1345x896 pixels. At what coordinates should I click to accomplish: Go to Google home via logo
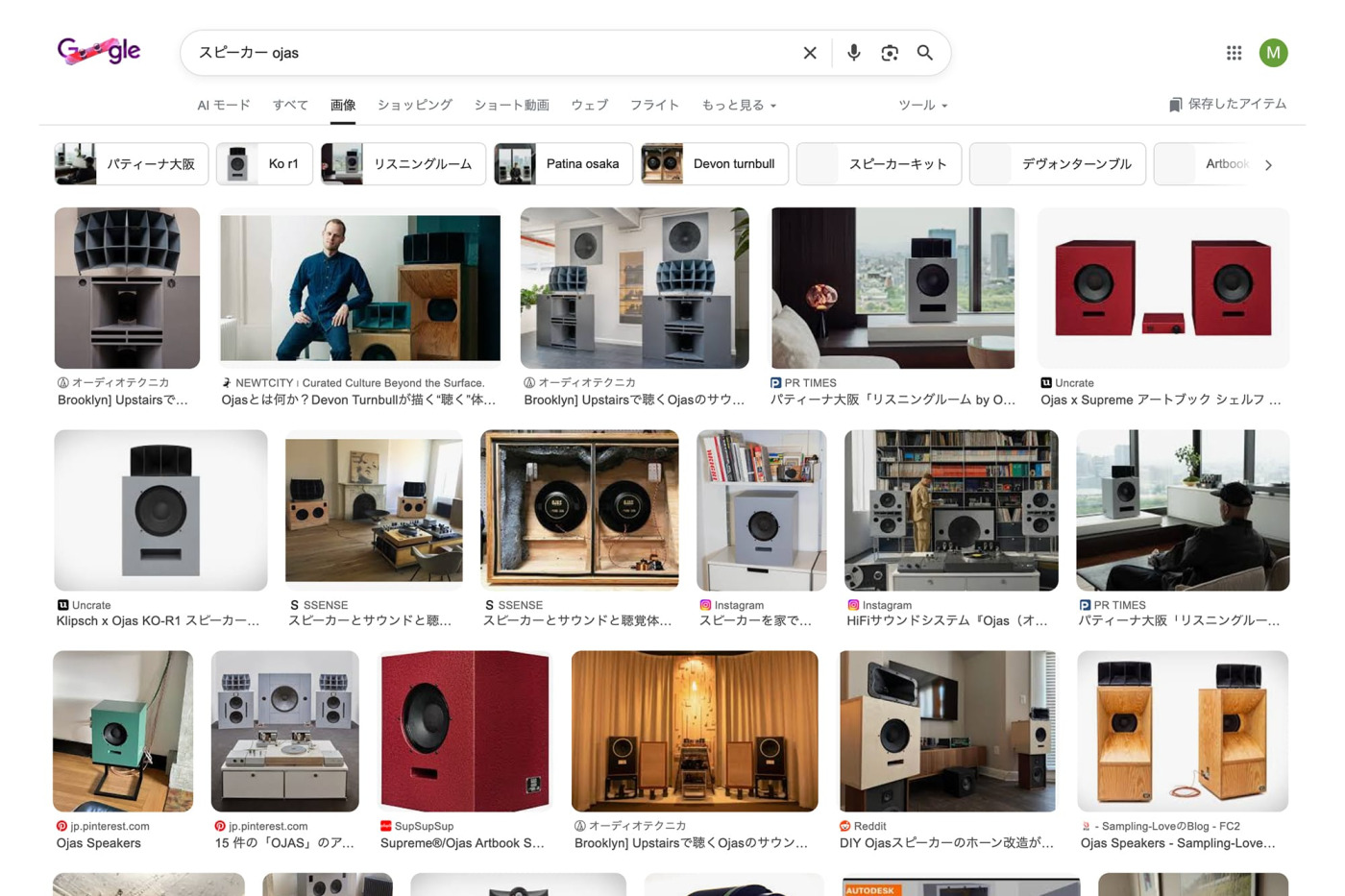pos(99,51)
